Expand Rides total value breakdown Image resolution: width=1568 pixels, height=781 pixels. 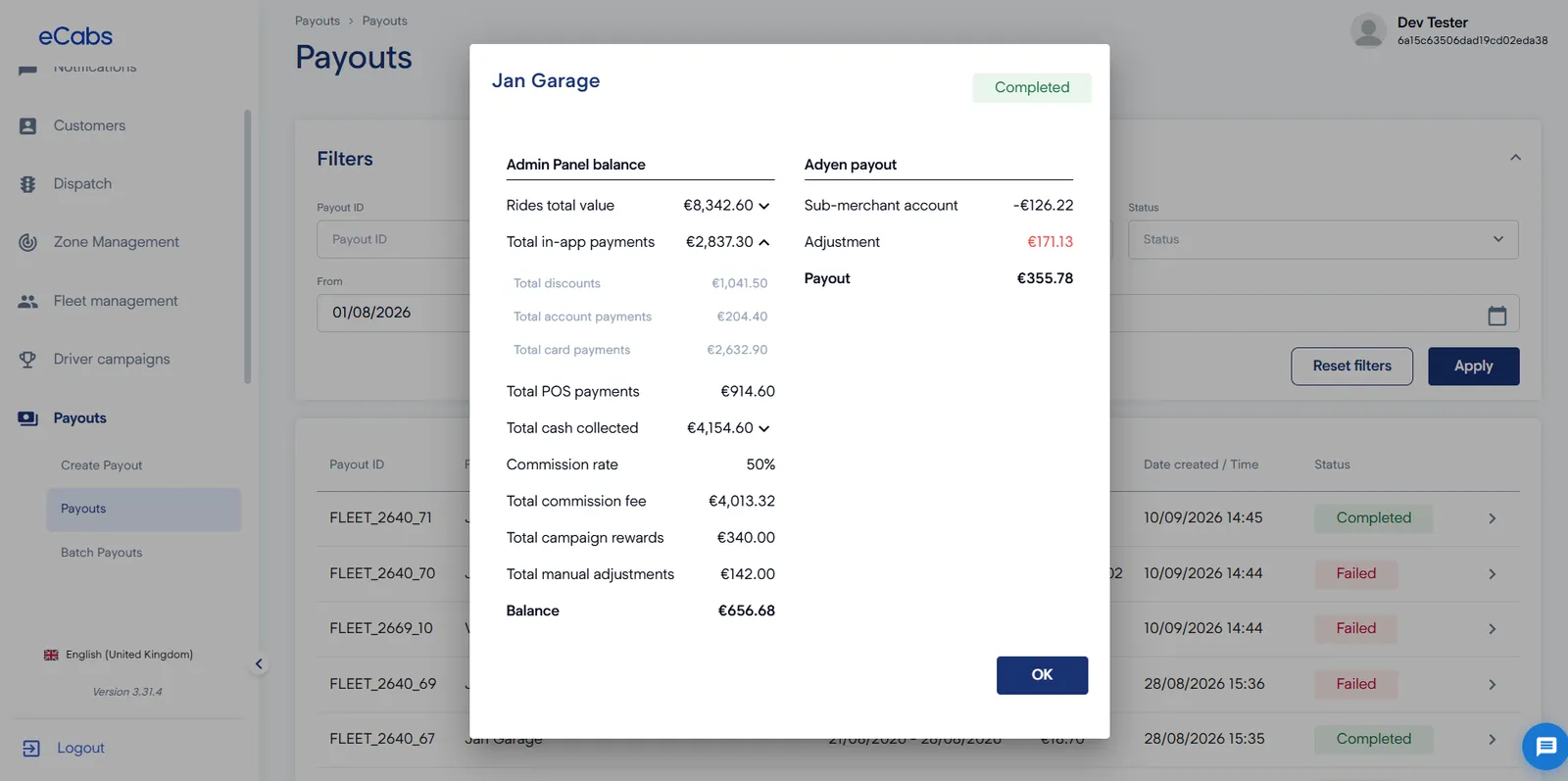point(764,206)
